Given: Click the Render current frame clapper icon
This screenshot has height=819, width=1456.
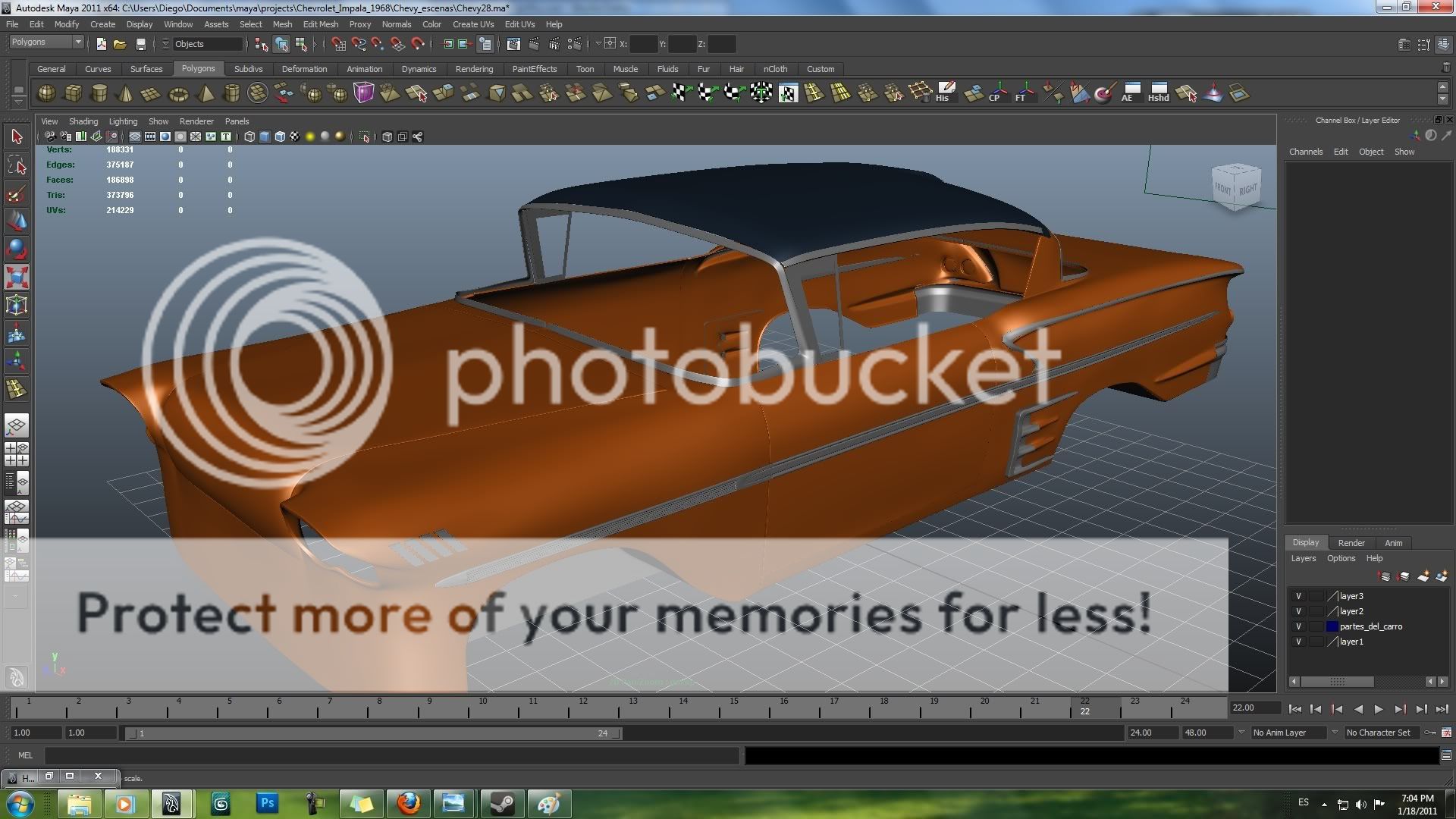Looking at the screenshot, I should click(x=535, y=44).
